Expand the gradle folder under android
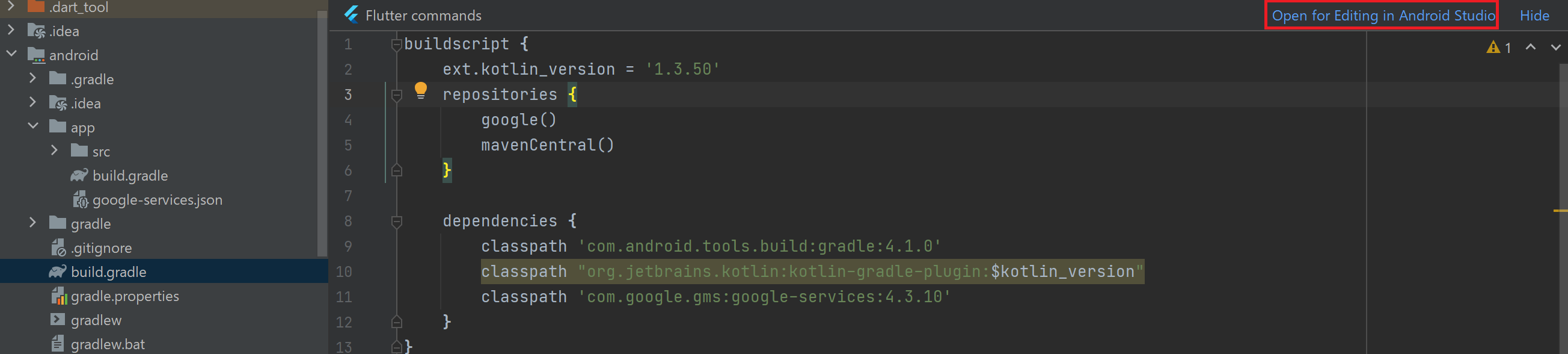Image resolution: width=1568 pixels, height=354 pixels. coord(33,223)
